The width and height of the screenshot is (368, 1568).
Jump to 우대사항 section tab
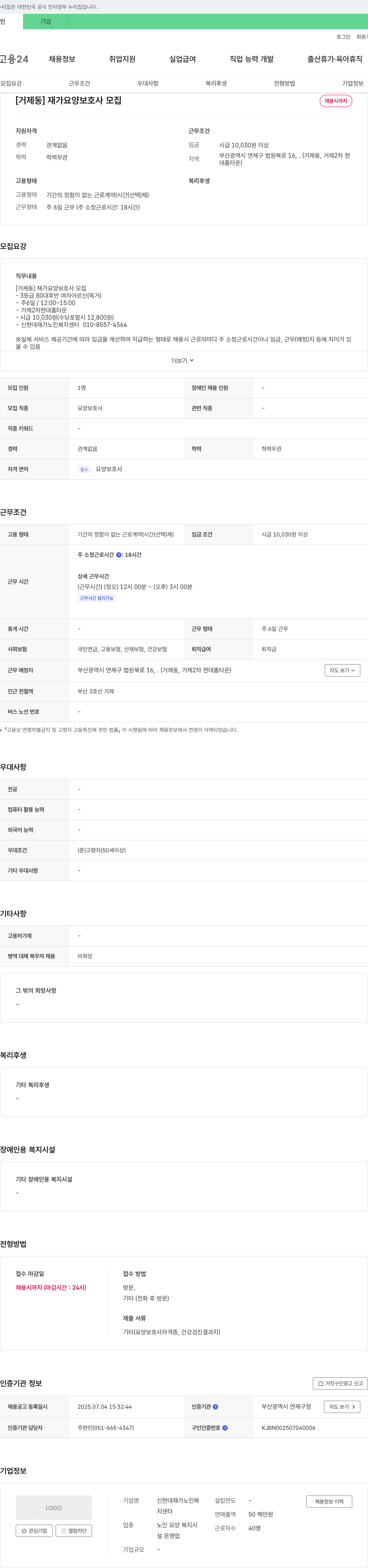click(x=148, y=83)
